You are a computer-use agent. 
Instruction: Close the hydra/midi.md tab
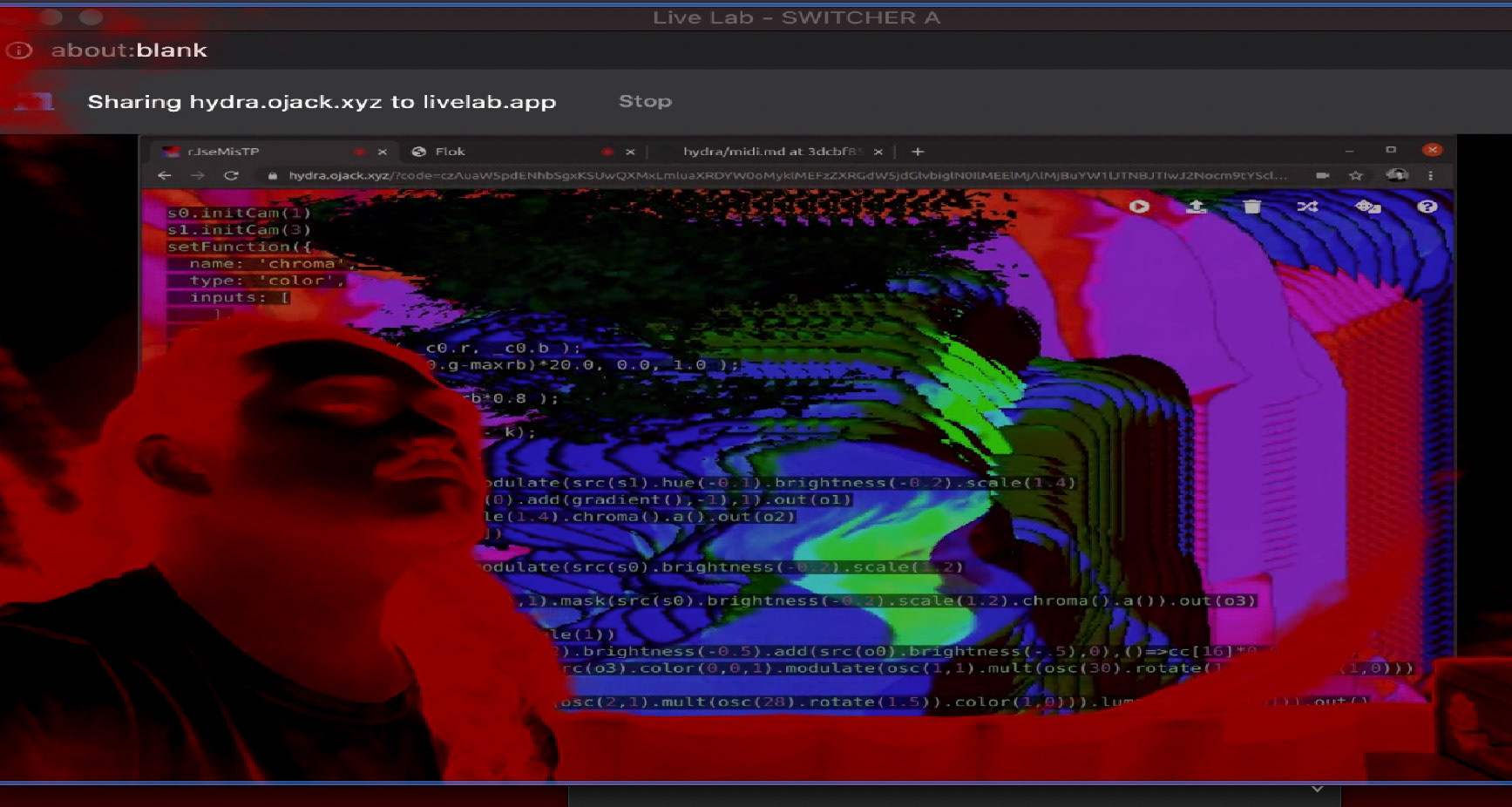coord(878,152)
